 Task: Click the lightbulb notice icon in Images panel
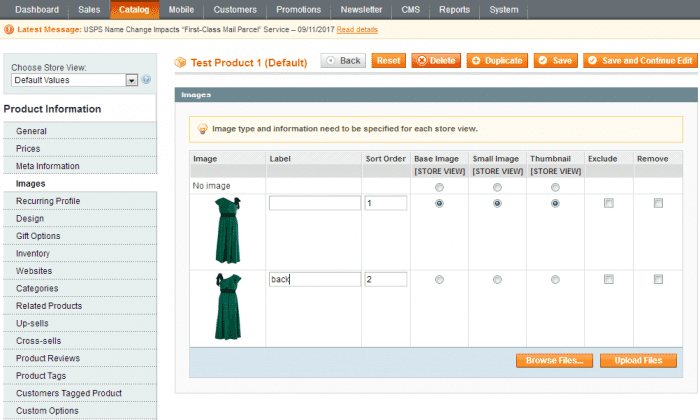202,129
